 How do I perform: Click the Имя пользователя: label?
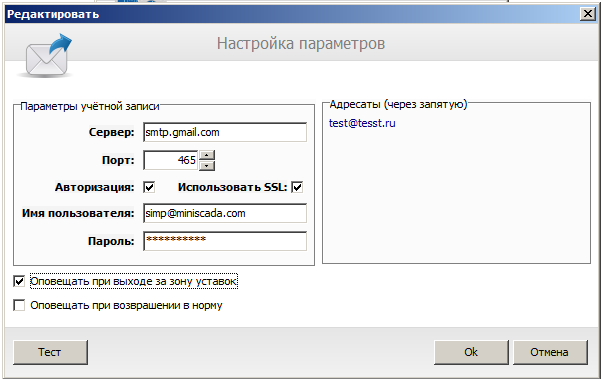[x=78, y=213]
